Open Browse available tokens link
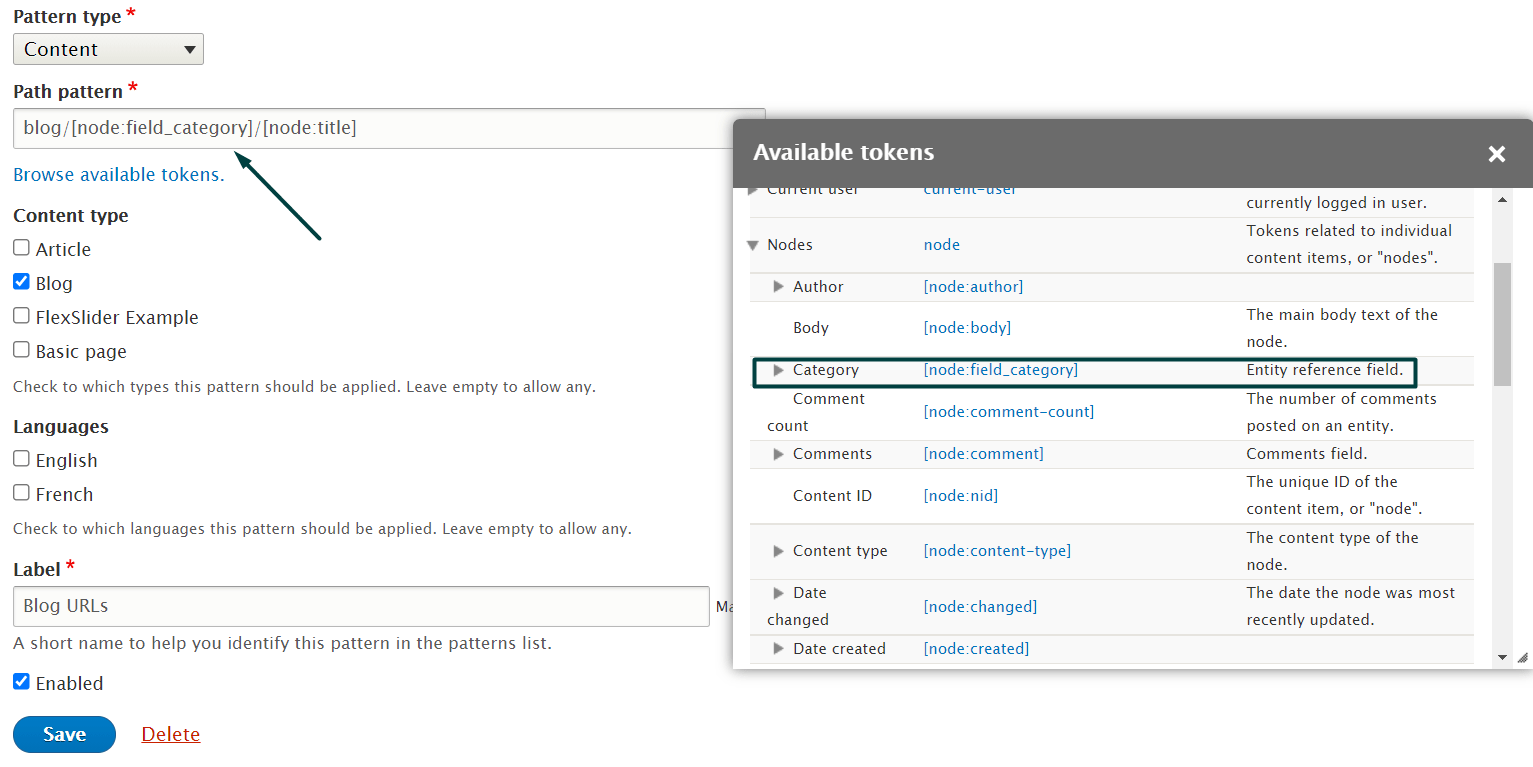This screenshot has height=767, width=1533. point(118,174)
